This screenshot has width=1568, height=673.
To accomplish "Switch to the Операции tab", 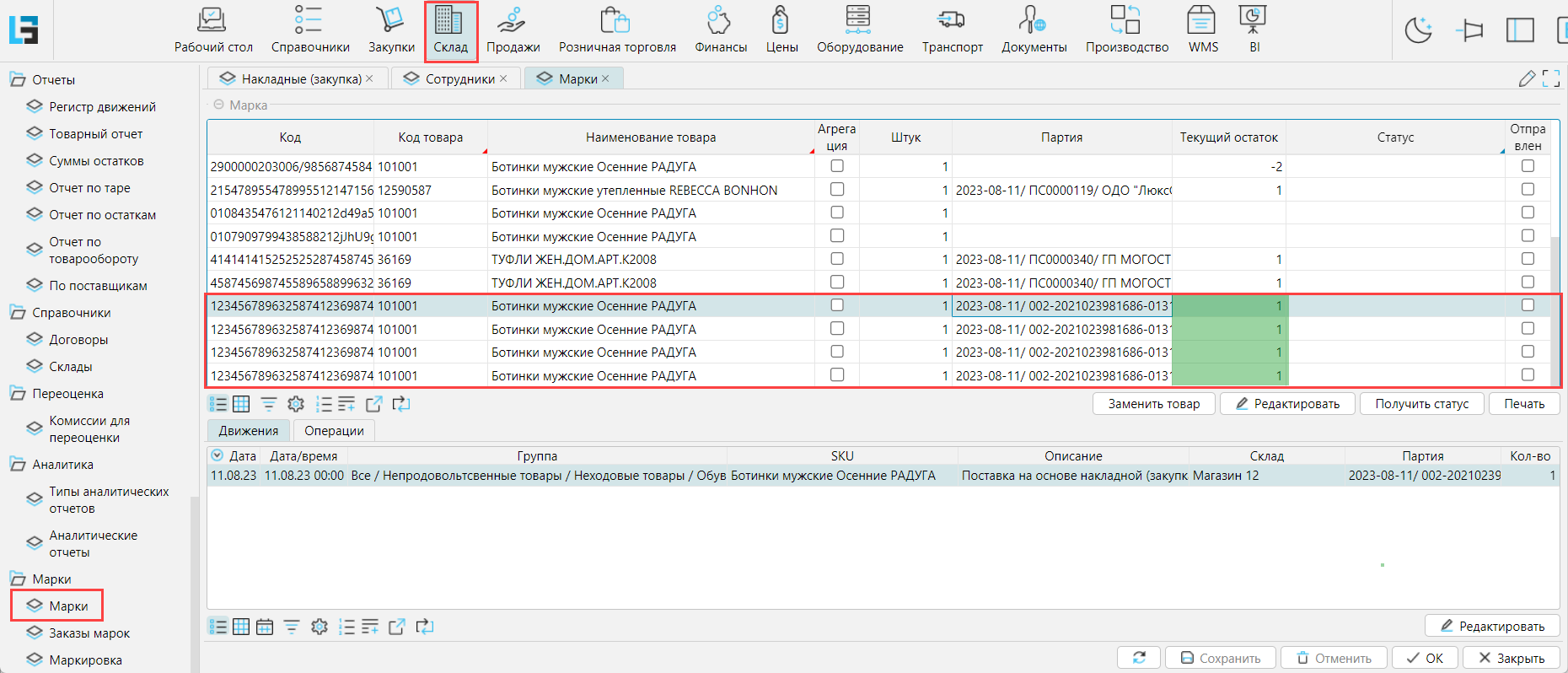I will (x=334, y=431).
